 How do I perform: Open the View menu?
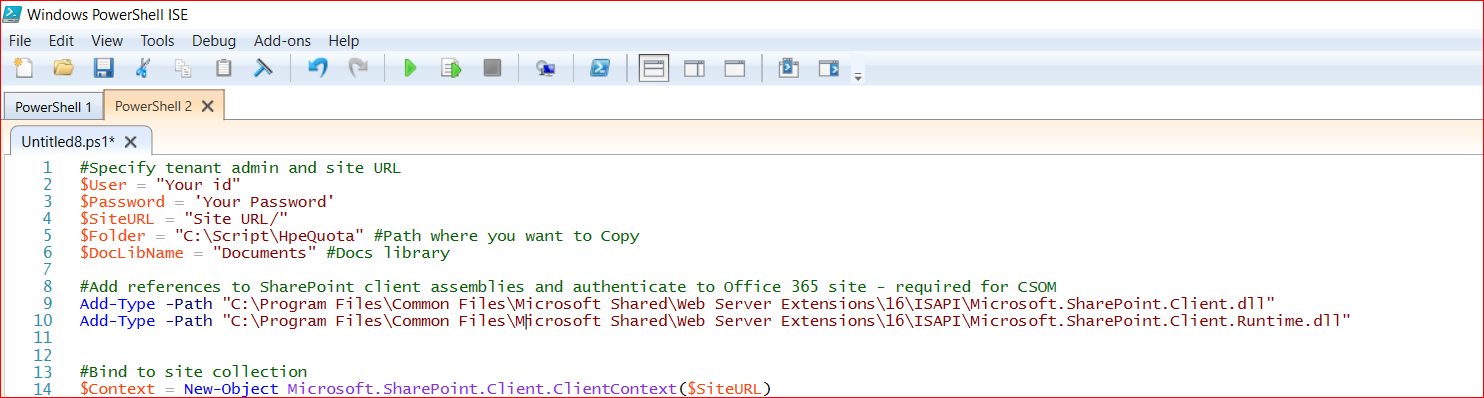click(x=107, y=41)
